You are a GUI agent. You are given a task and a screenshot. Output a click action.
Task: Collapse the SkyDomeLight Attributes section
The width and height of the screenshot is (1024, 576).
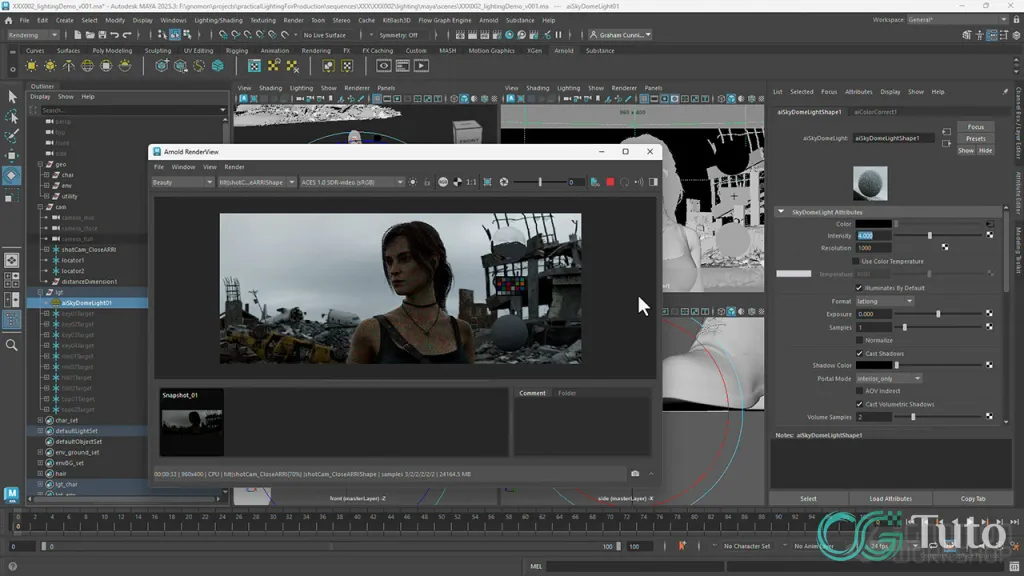click(x=781, y=212)
